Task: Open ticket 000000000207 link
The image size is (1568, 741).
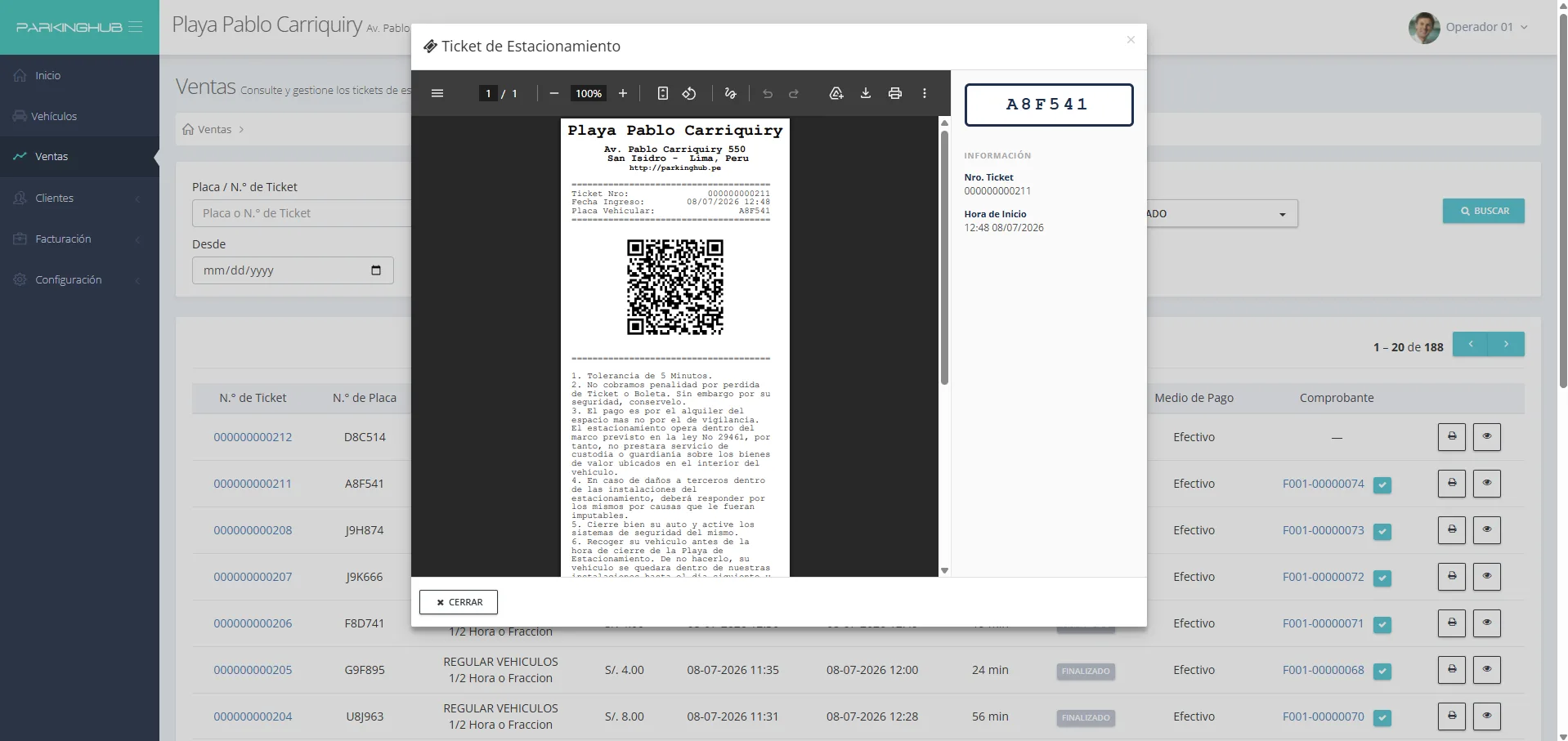Action: tap(253, 577)
